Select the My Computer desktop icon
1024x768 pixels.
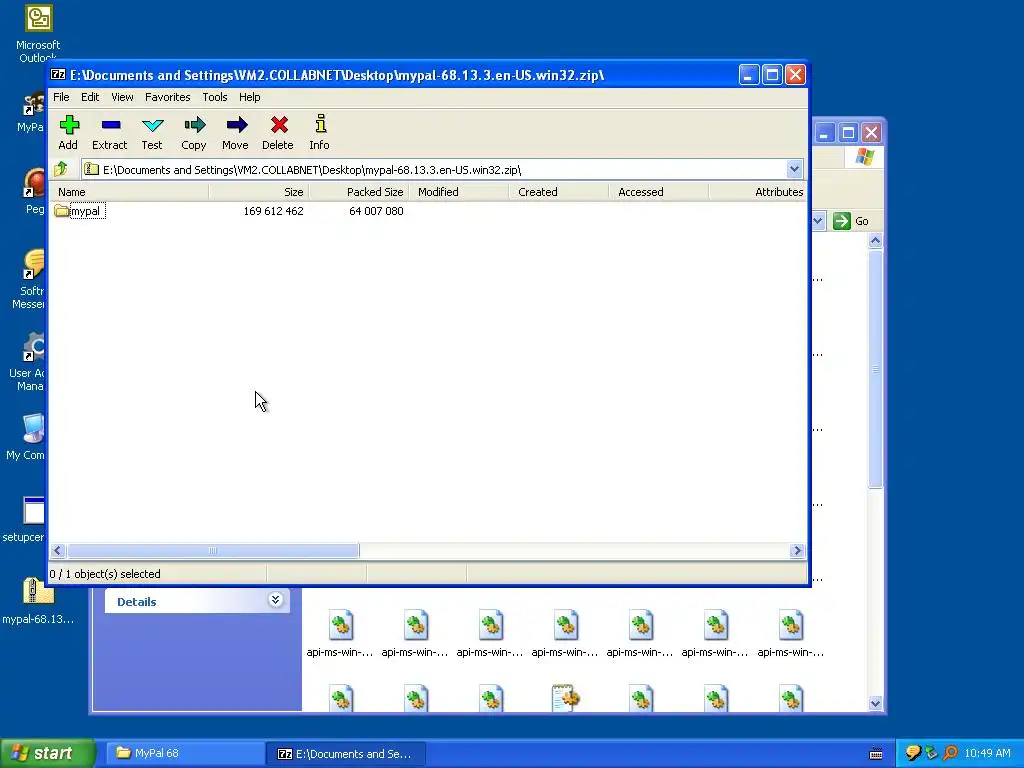click(26, 438)
